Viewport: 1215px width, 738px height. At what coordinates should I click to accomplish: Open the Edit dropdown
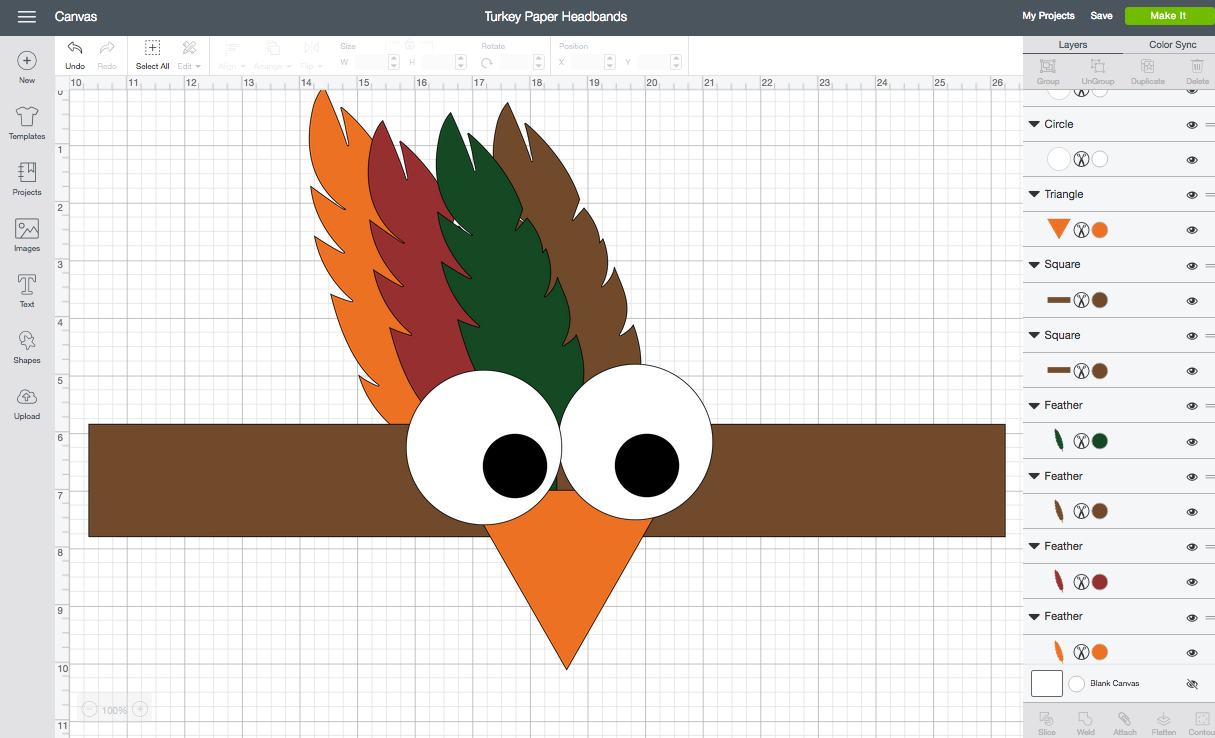pyautogui.click(x=189, y=54)
